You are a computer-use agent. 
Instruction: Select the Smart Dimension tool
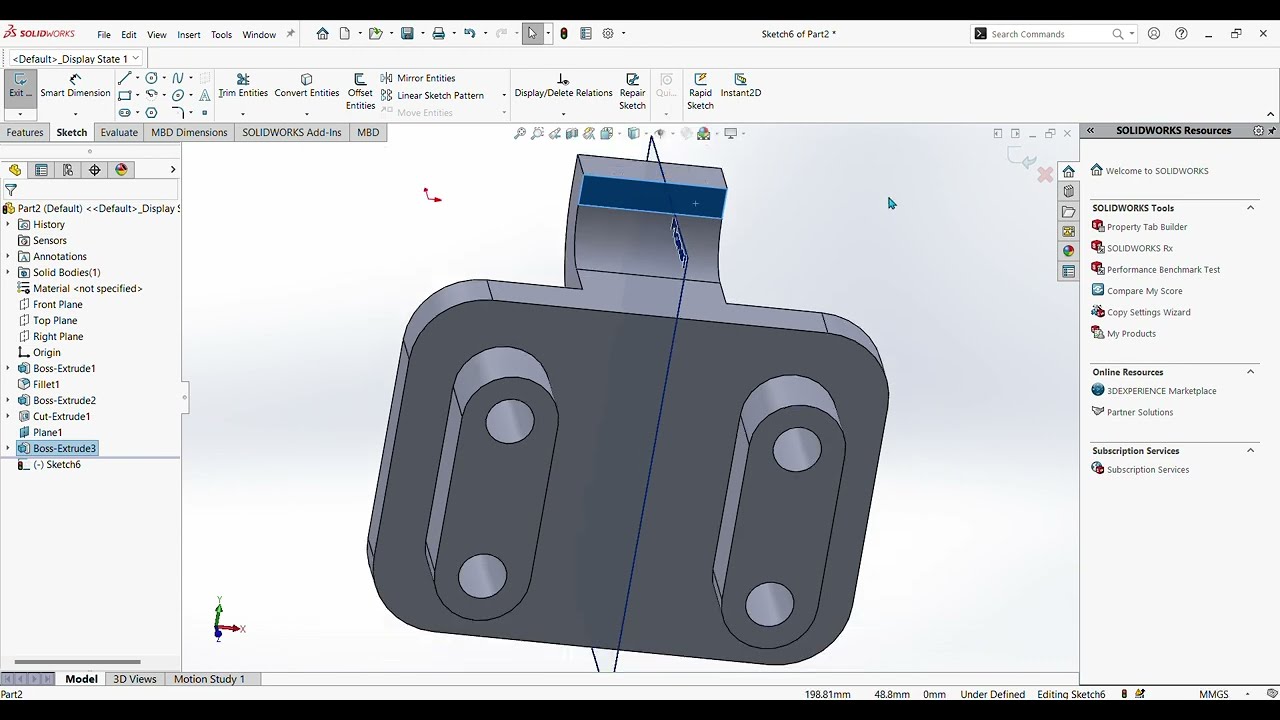pos(75,86)
